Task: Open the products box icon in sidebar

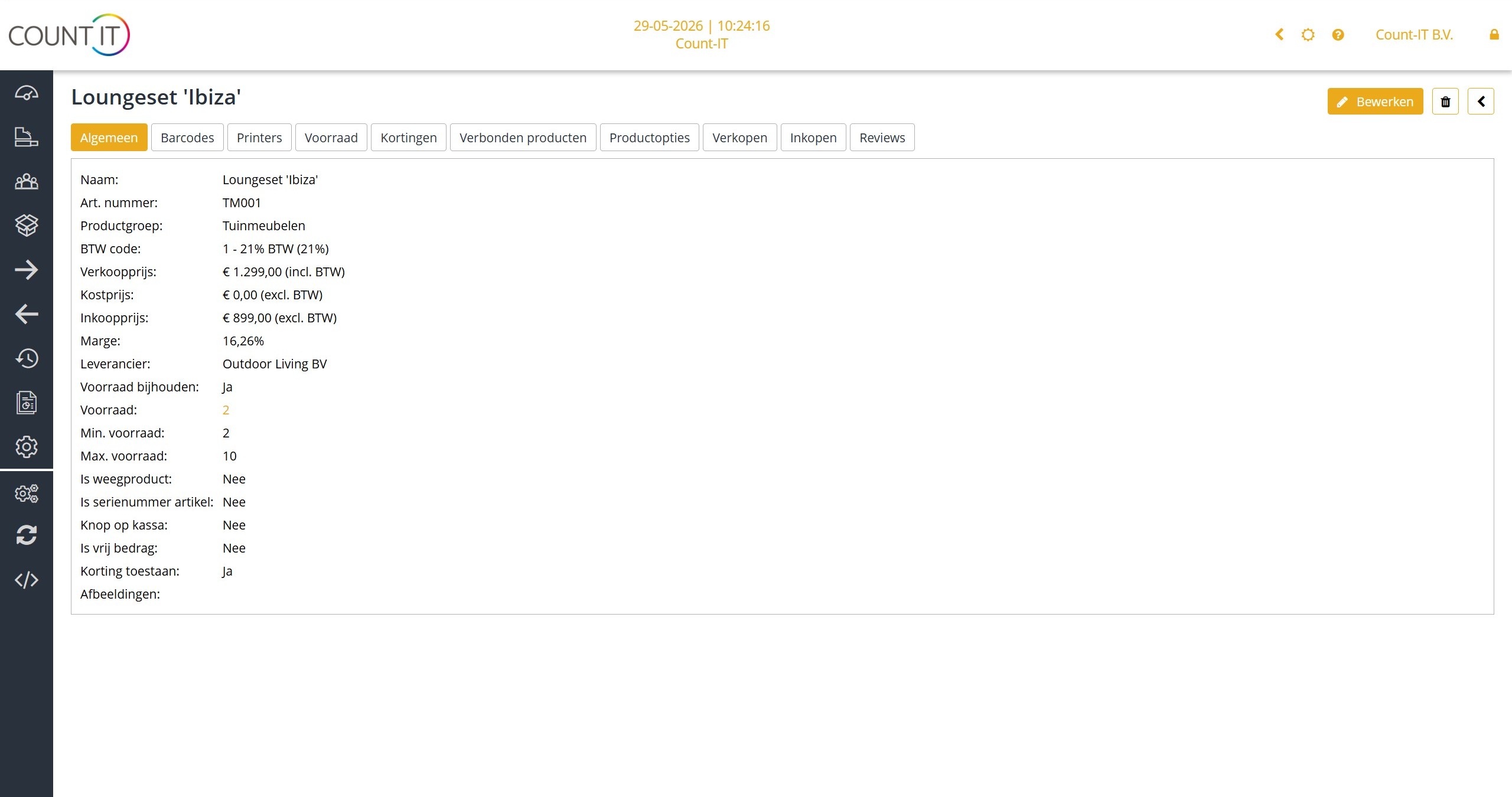Action: click(26, 225)
